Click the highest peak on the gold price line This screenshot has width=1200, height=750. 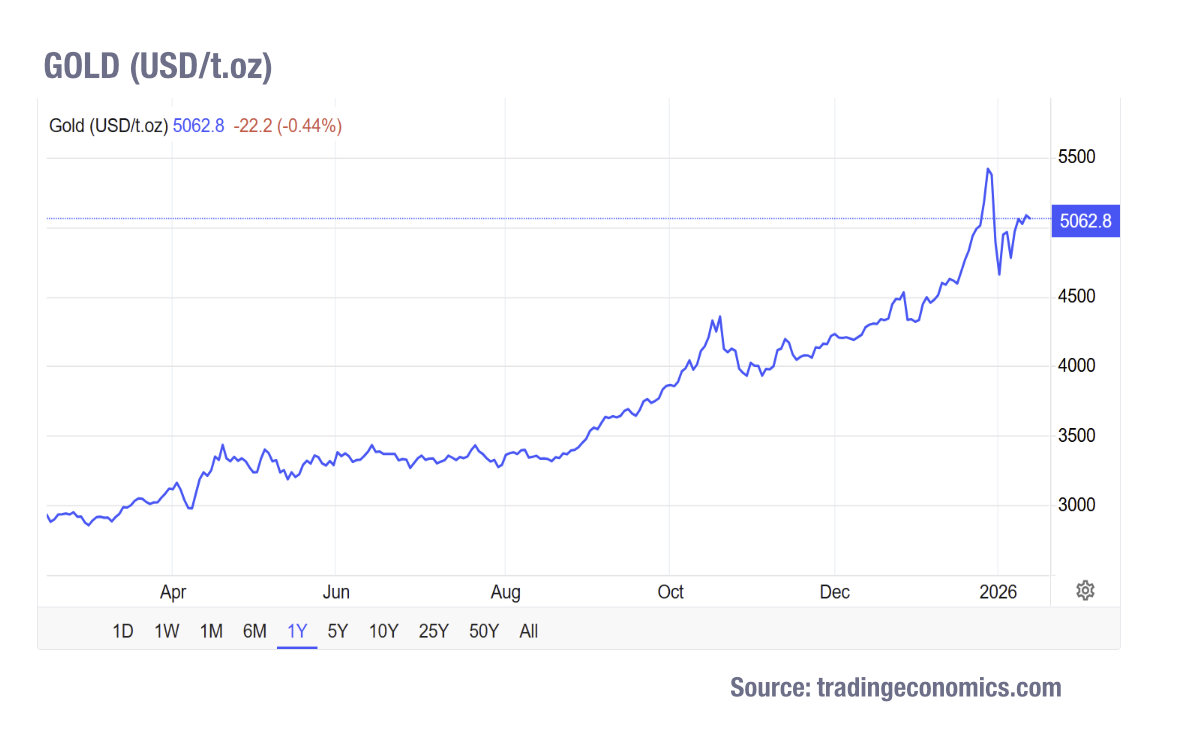tap(988, 169)
